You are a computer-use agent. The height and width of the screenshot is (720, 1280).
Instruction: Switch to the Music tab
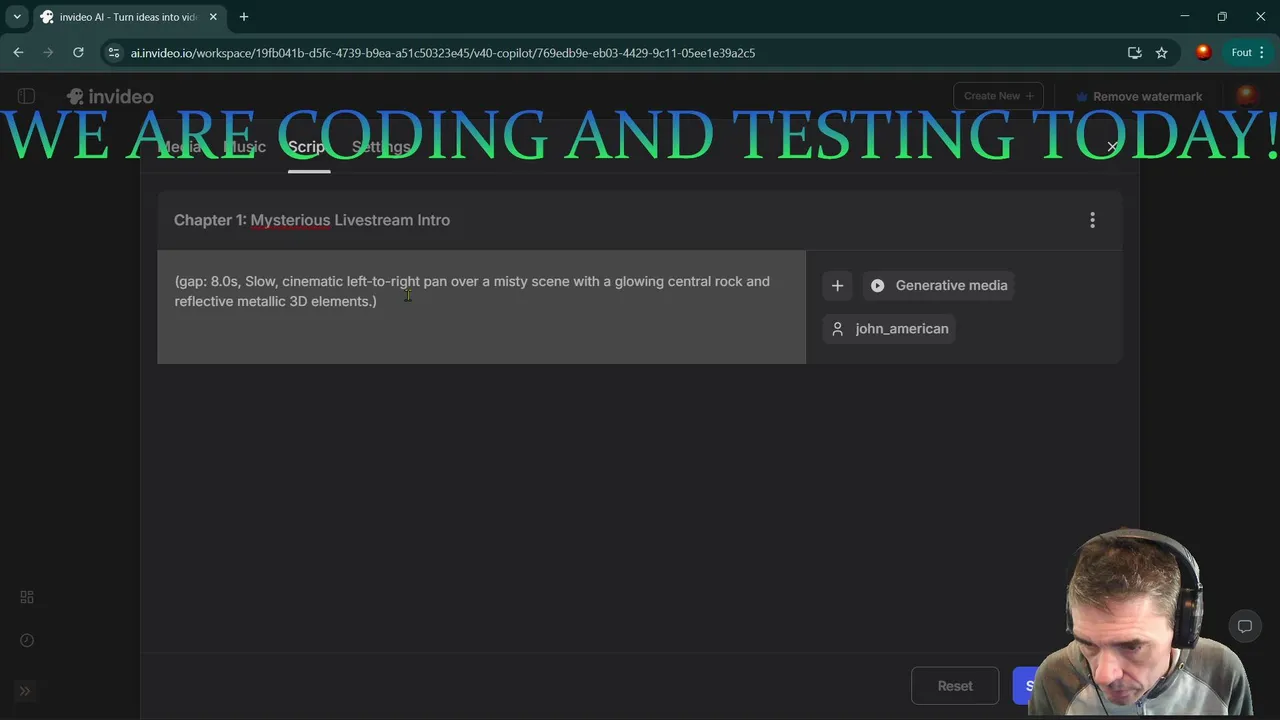(x=244, y=147)
